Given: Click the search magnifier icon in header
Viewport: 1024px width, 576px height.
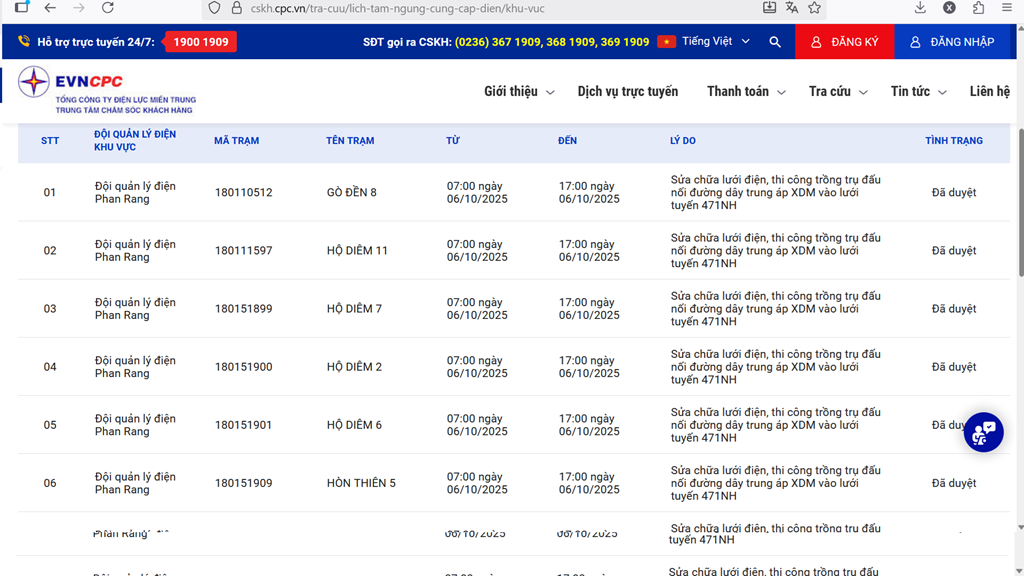Looking at the screenshot, I should (x=775, y=42).
